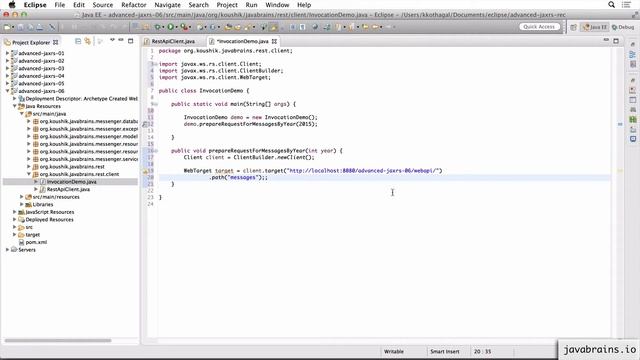
Task: Switch to the Debug perspective
Action: tap(623, 27)
